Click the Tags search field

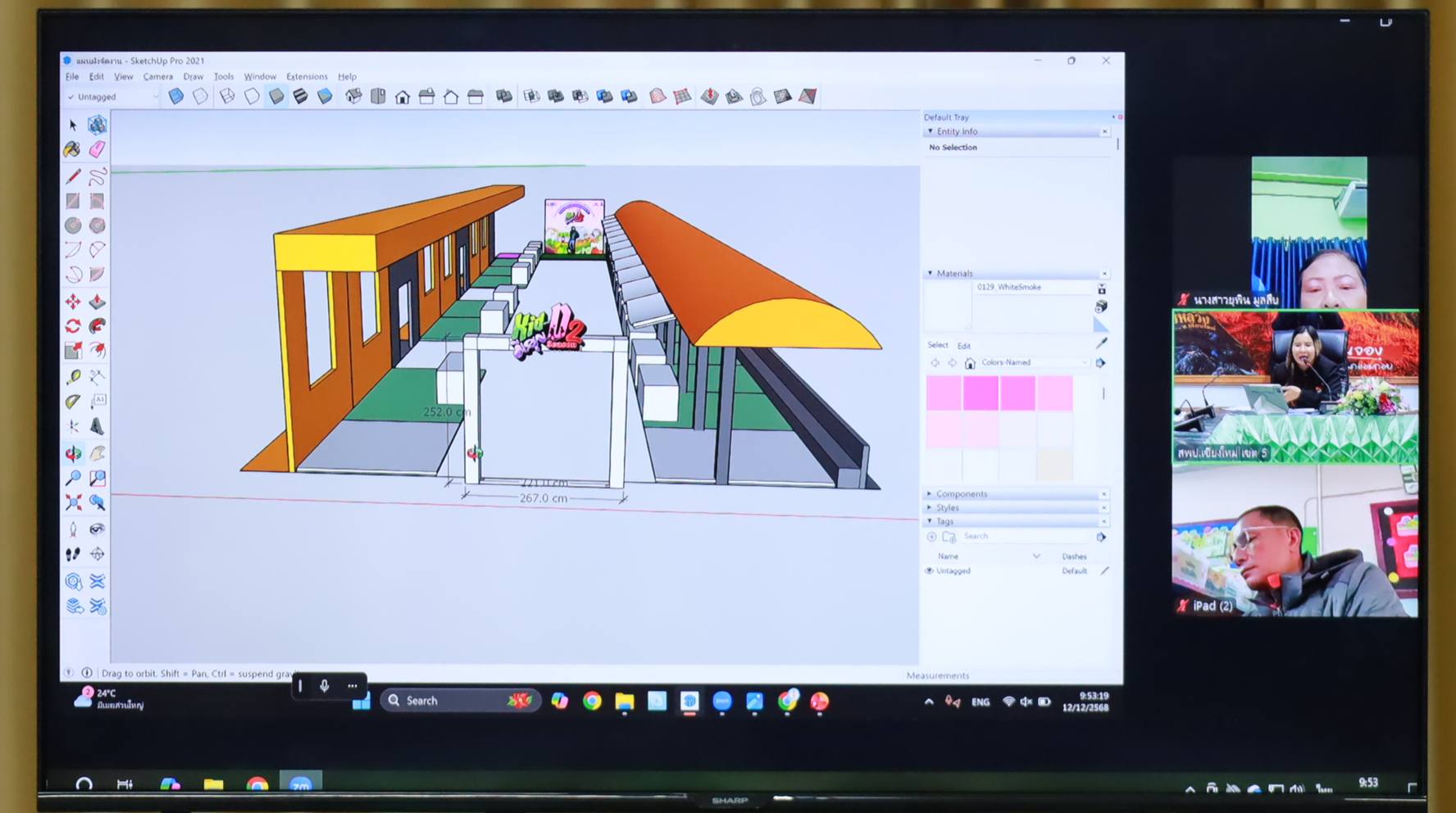[1025, 537]
